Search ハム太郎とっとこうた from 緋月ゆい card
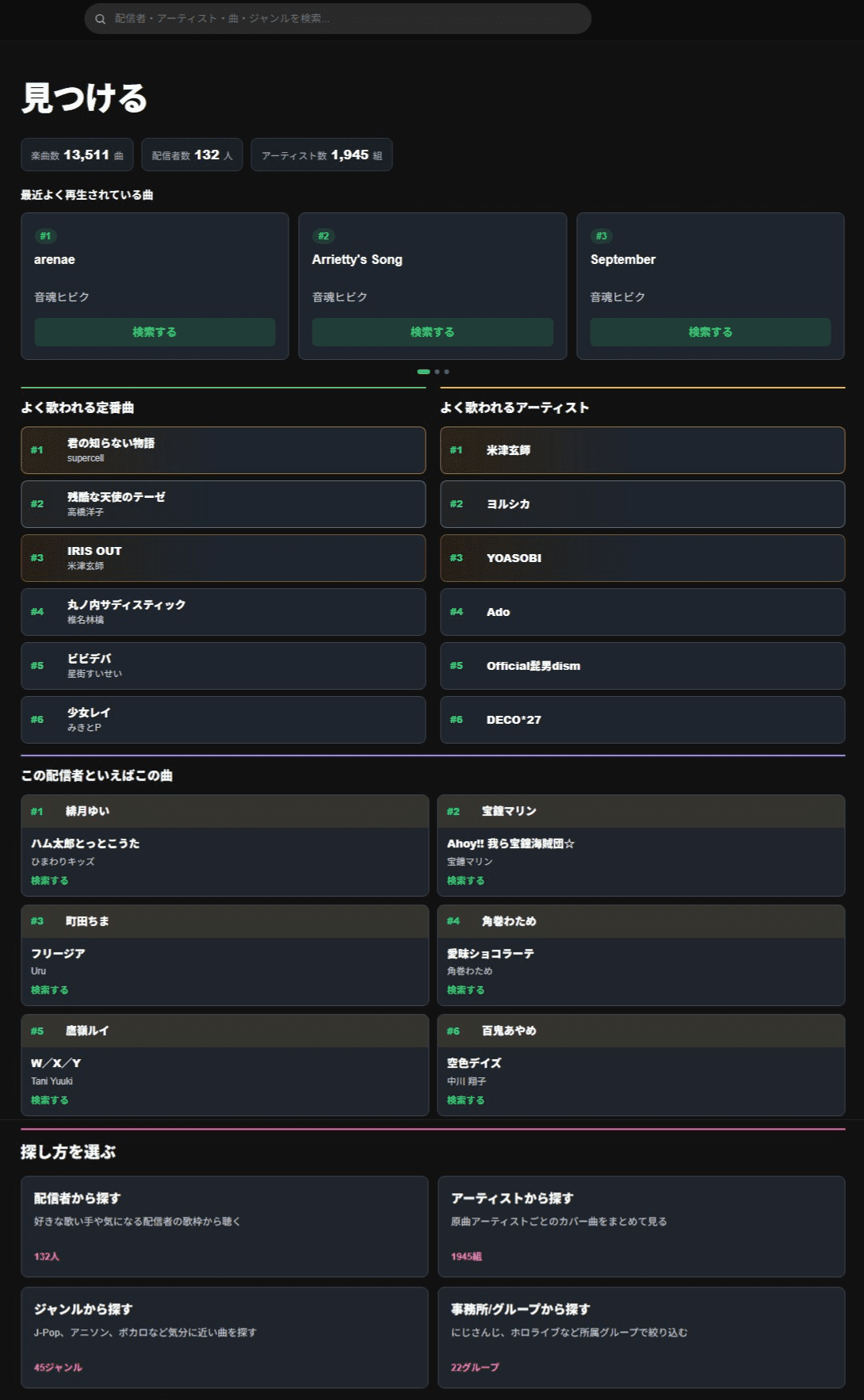The width and height of the screenshot is (864, 1400). [49, 881]
